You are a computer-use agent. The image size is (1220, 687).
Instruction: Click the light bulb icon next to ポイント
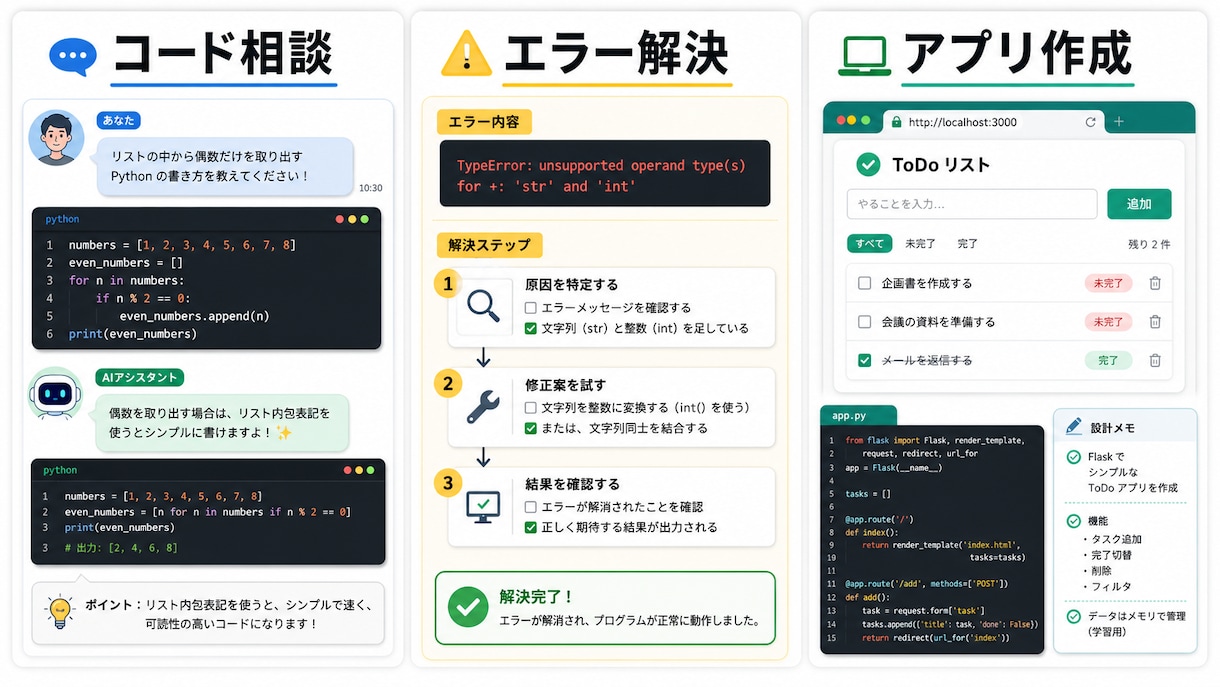tap(61, 611)
